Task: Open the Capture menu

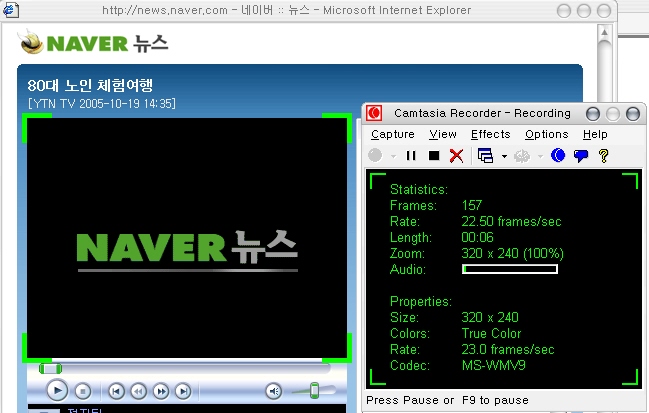Action: tap(393, 134)
